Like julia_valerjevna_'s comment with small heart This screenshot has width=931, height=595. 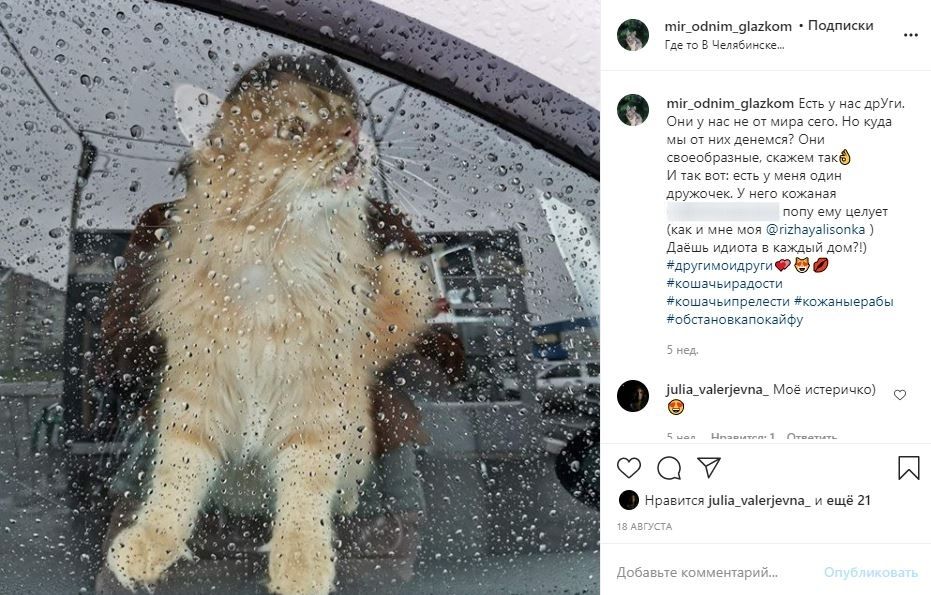(900, 395)
